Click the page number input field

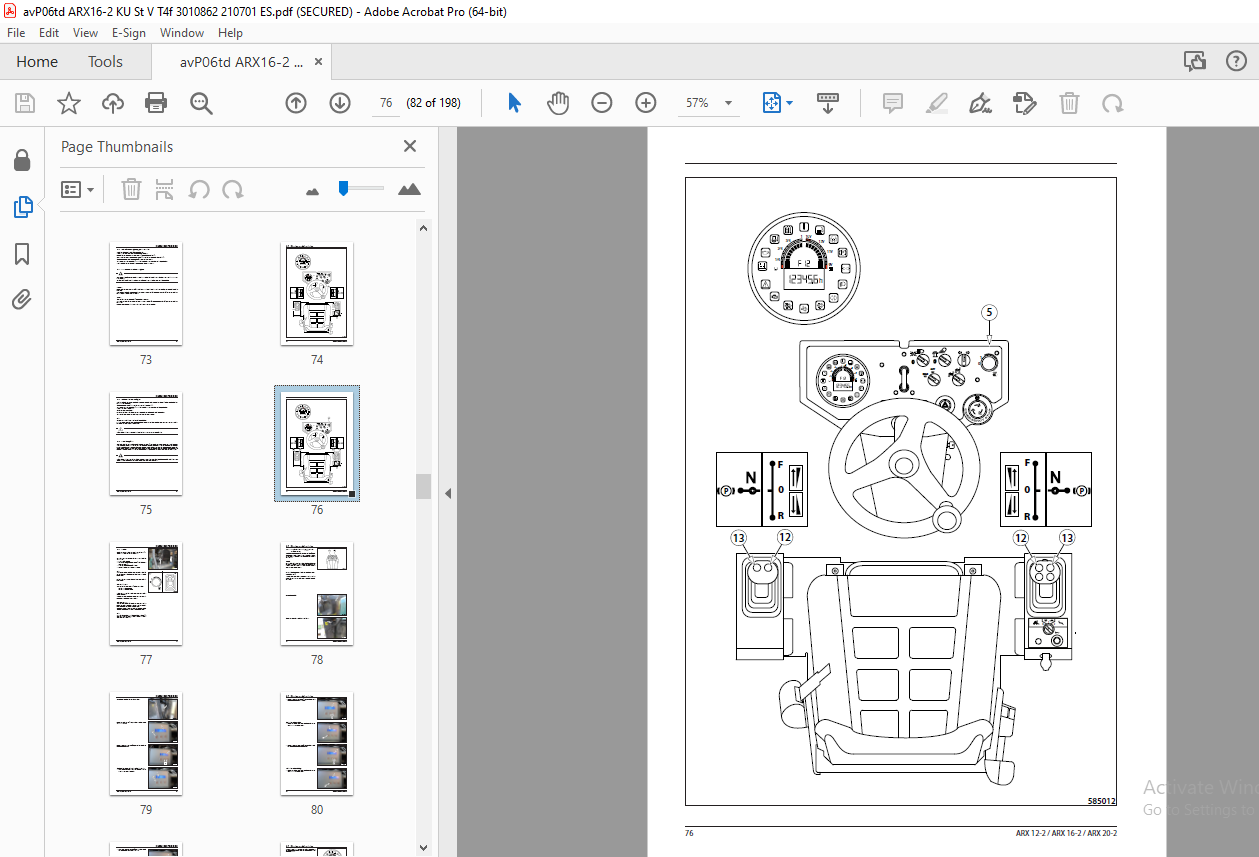click(385, 103)
